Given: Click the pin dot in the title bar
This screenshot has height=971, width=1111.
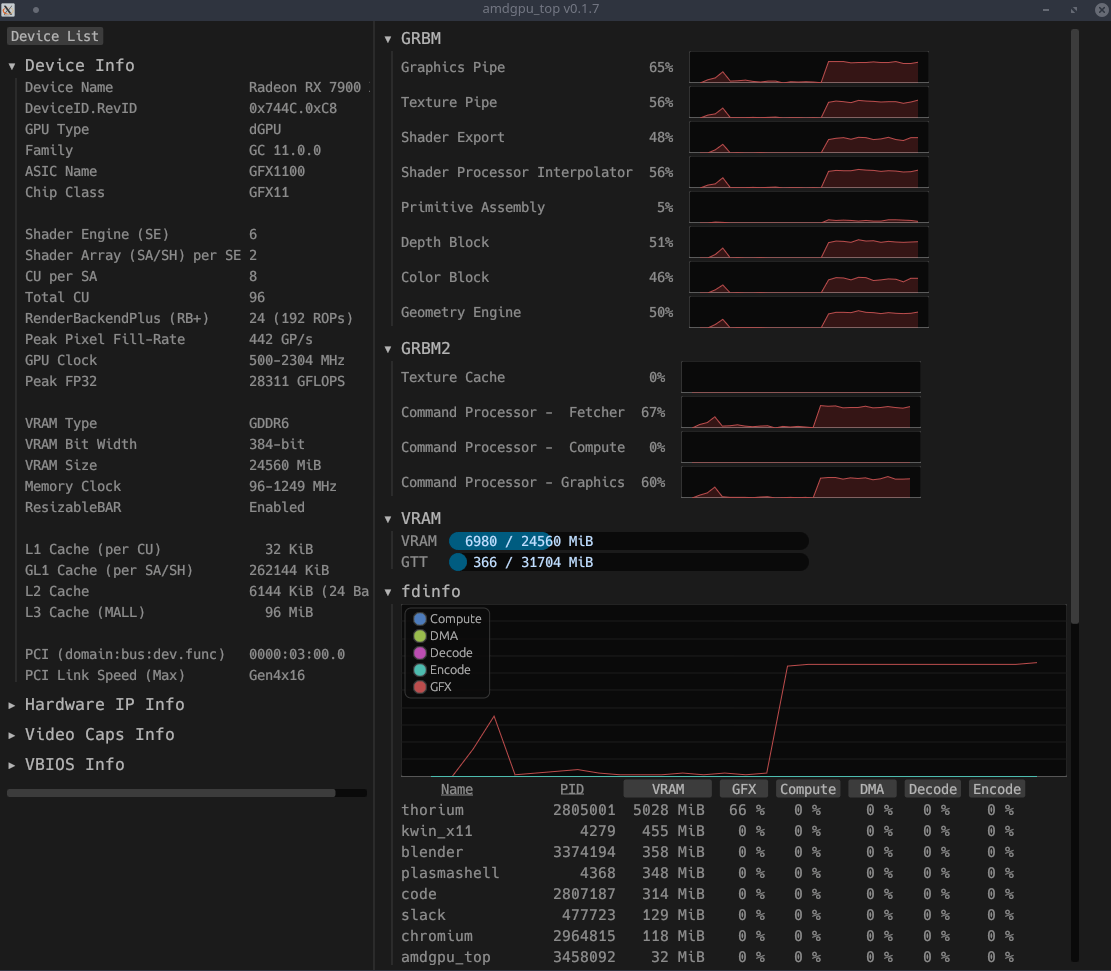Looking at the screenshot, I should point(36,9).
